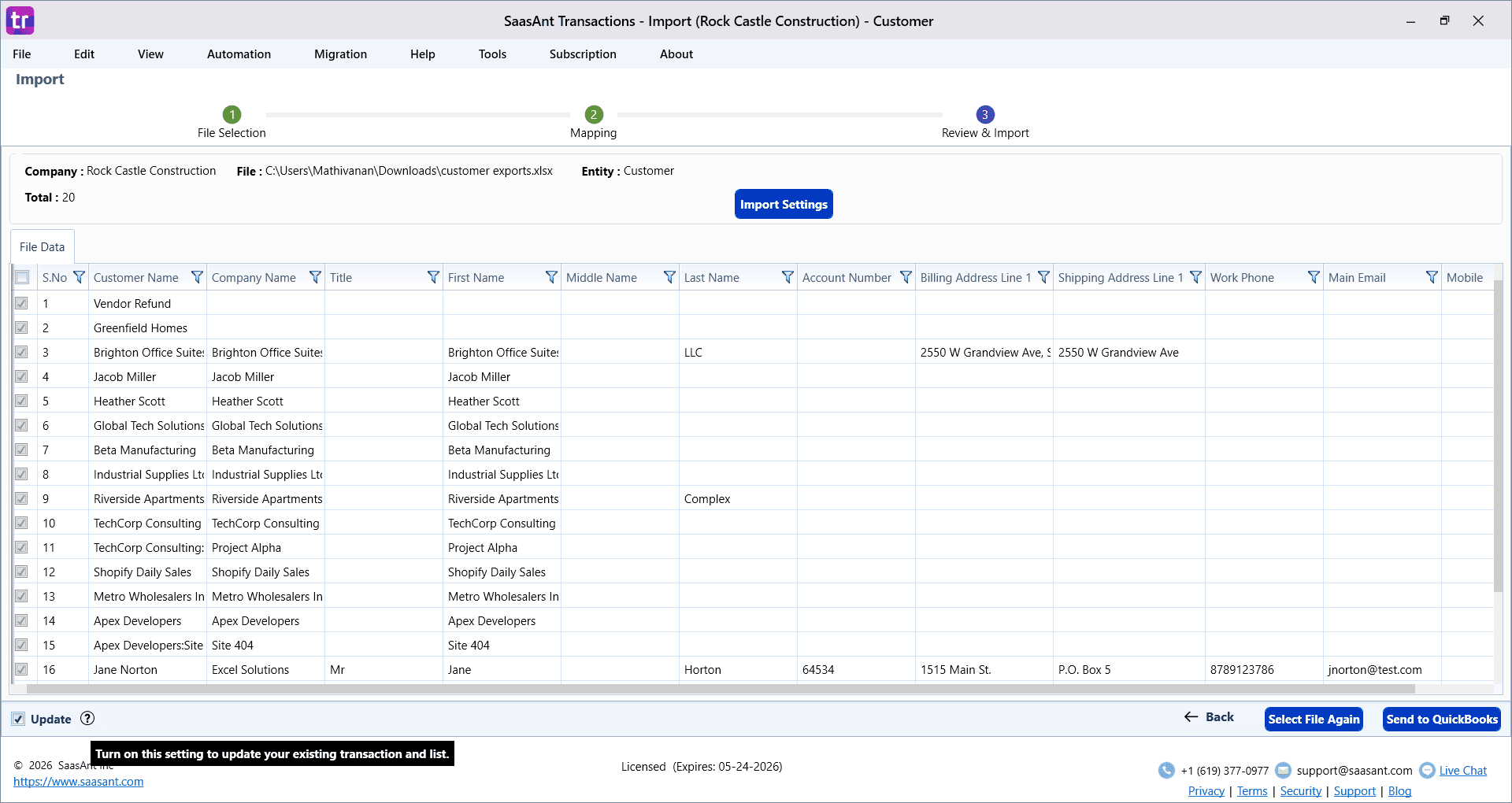
Task: Open the Edit menu
Action: [x=84, y=54]
